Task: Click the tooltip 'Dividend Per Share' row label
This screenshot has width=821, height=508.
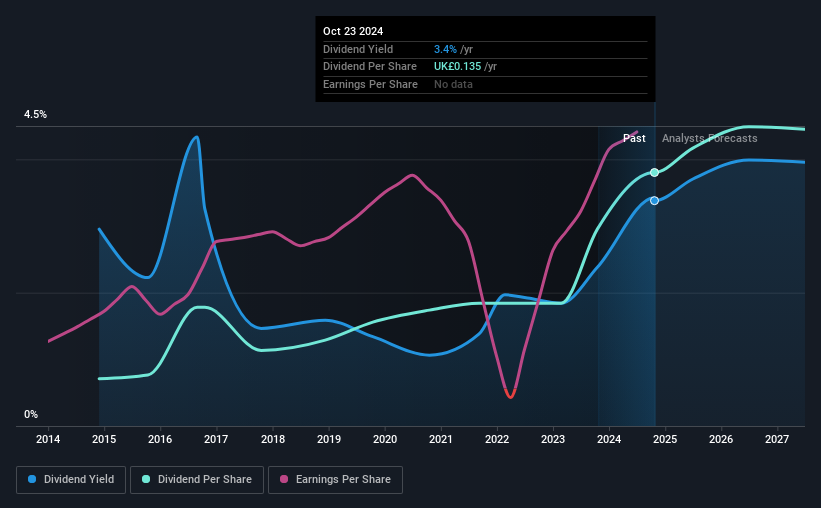Action: (x=370, y=67)
